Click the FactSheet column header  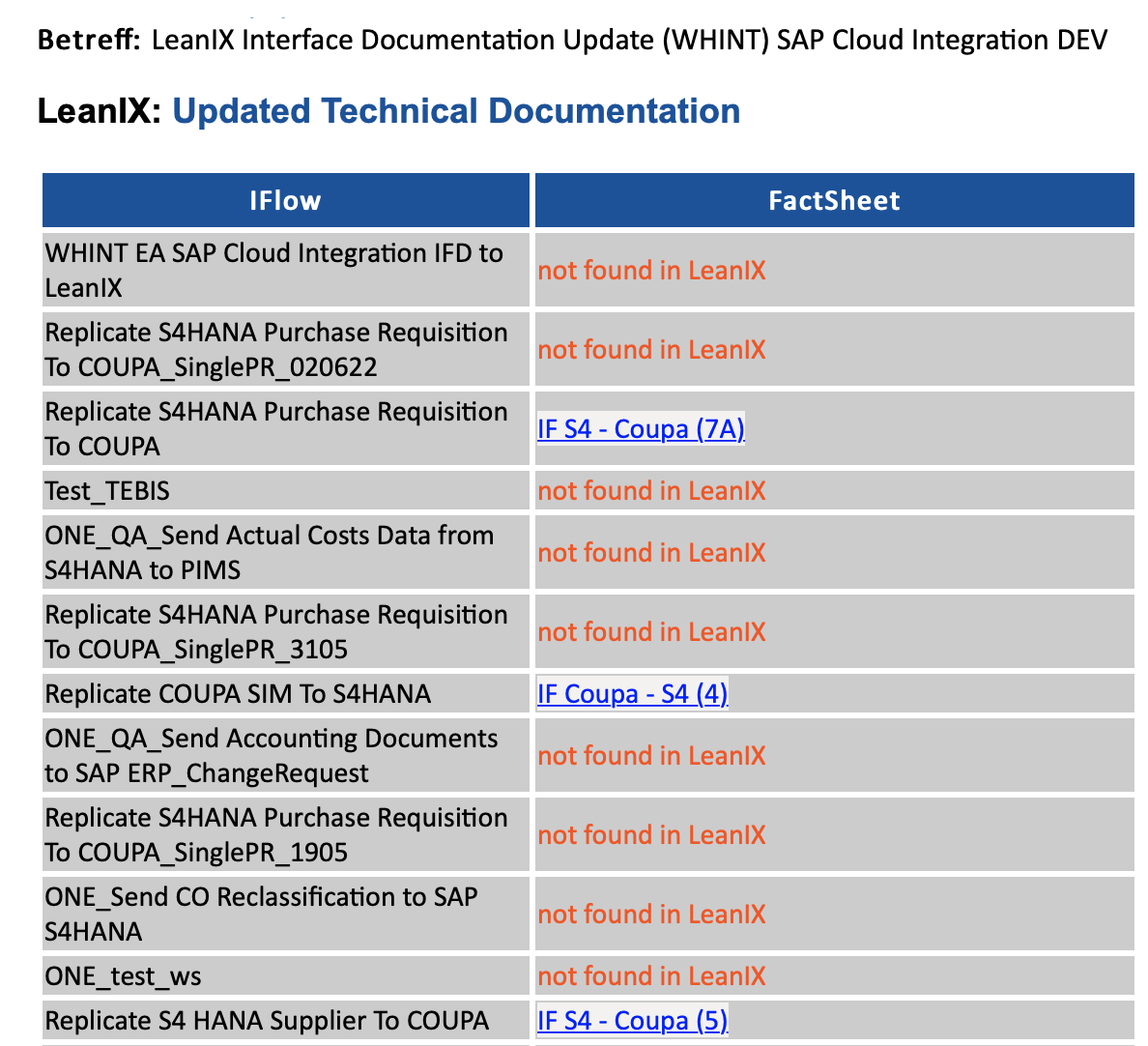(834, 200)
